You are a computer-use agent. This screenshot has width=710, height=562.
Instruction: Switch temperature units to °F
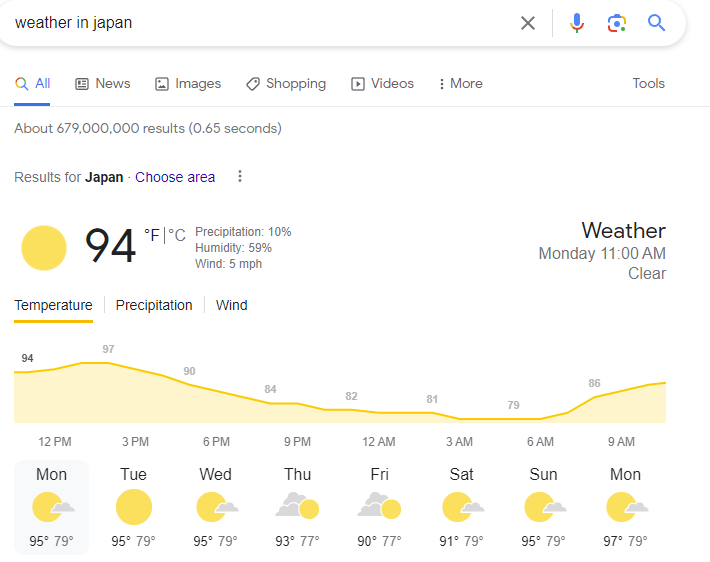pyautogui.click(x=152, y=235)
